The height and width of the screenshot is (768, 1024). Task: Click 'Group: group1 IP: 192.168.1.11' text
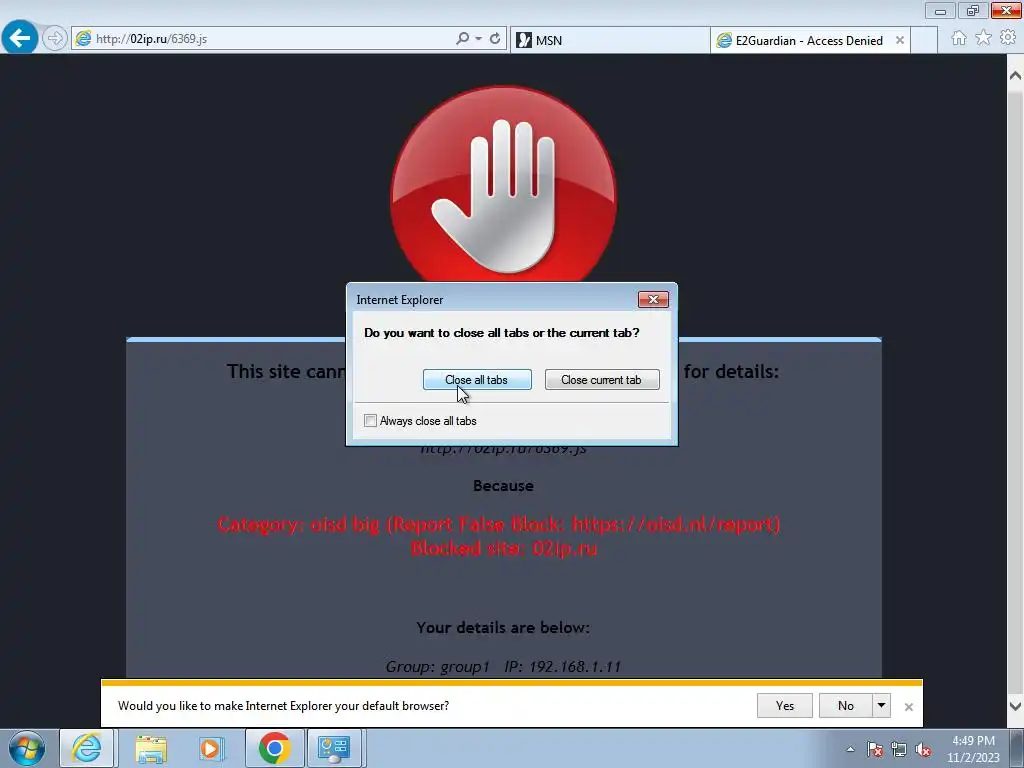503,667
